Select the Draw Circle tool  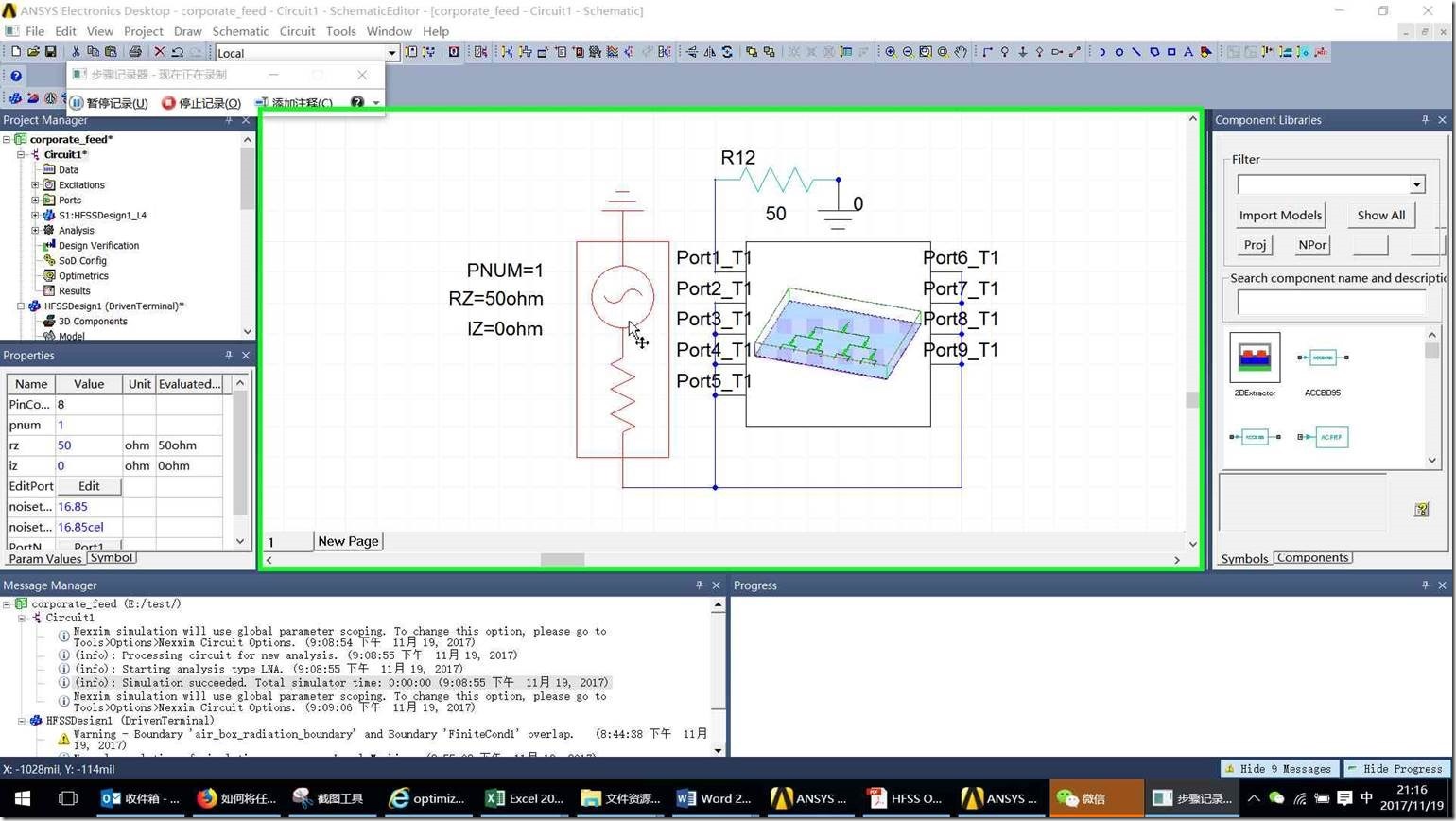pos(1119,52)
